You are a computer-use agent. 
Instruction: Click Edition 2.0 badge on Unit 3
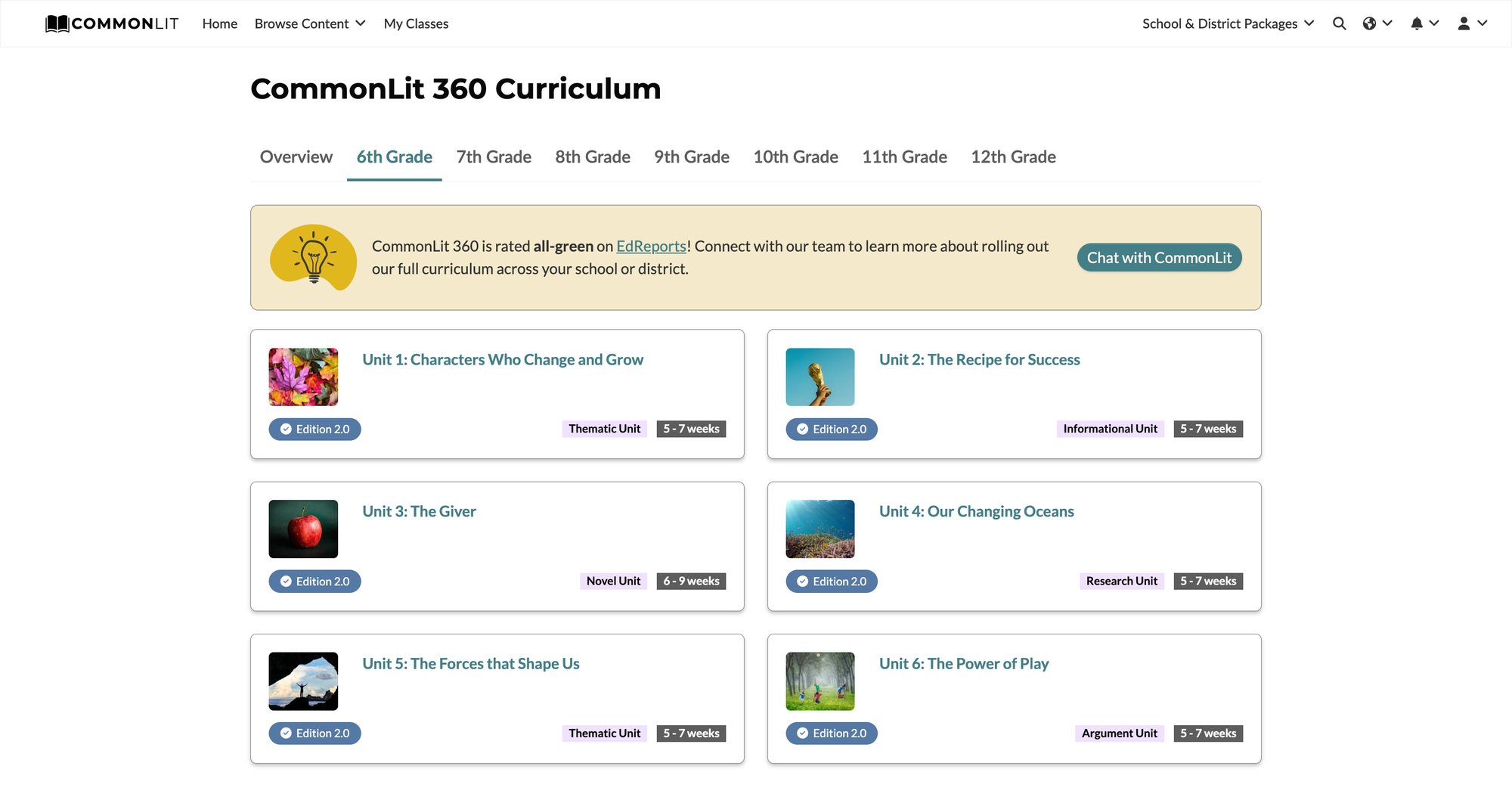point(314,581)
